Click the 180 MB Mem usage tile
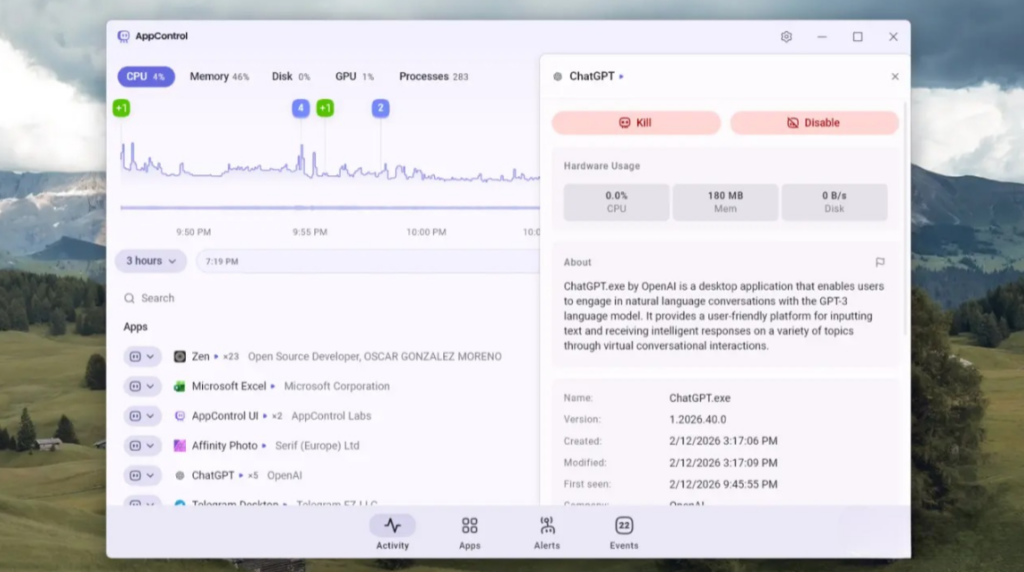Screen dimensions: 1024x572 pyautogui.click(x=725, y=202)
